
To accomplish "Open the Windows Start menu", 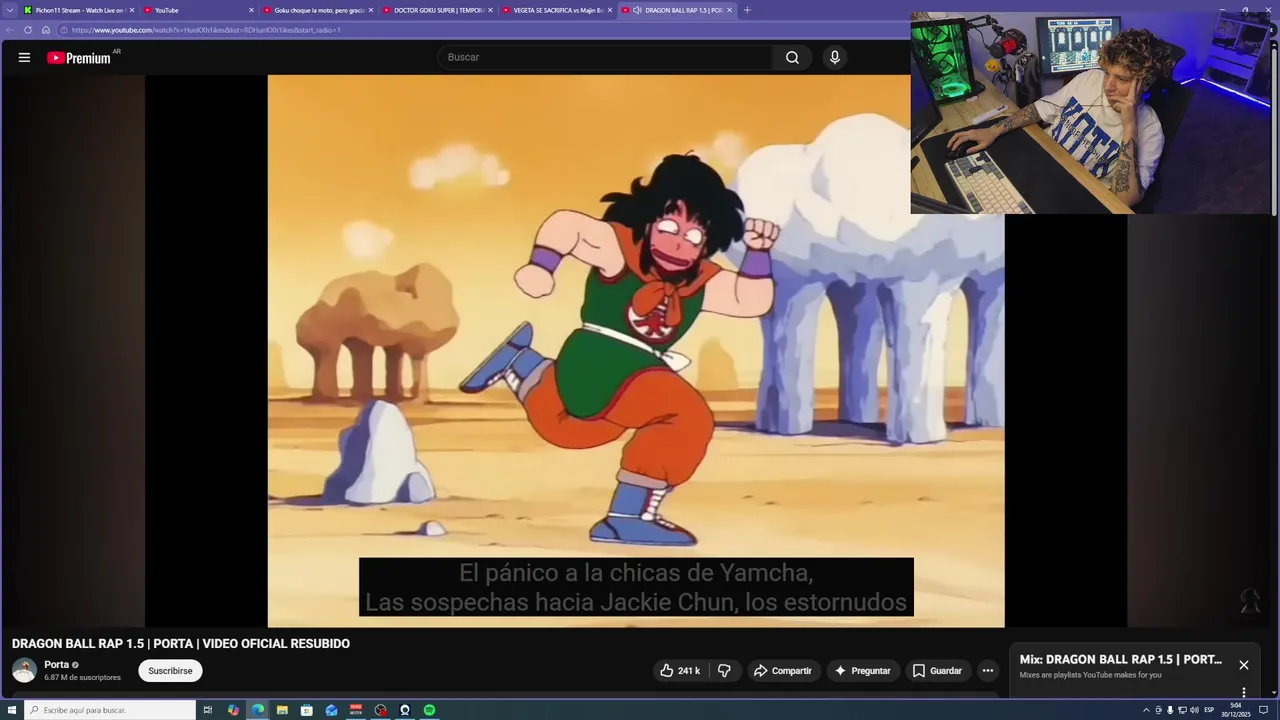I will [x=12, y=710].
